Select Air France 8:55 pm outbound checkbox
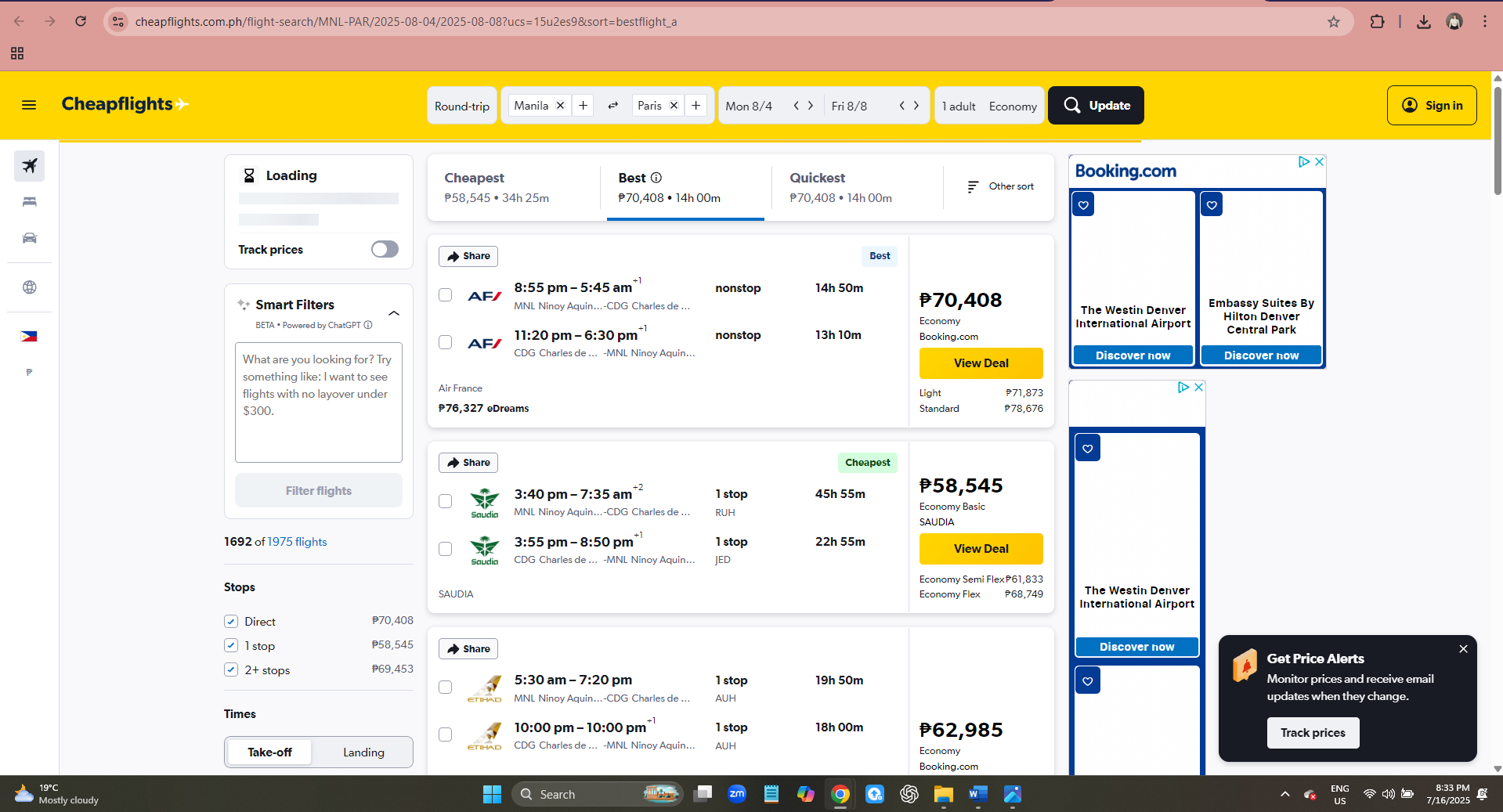This screenshot has height=812, width=1503. click(x=446, y=295)
